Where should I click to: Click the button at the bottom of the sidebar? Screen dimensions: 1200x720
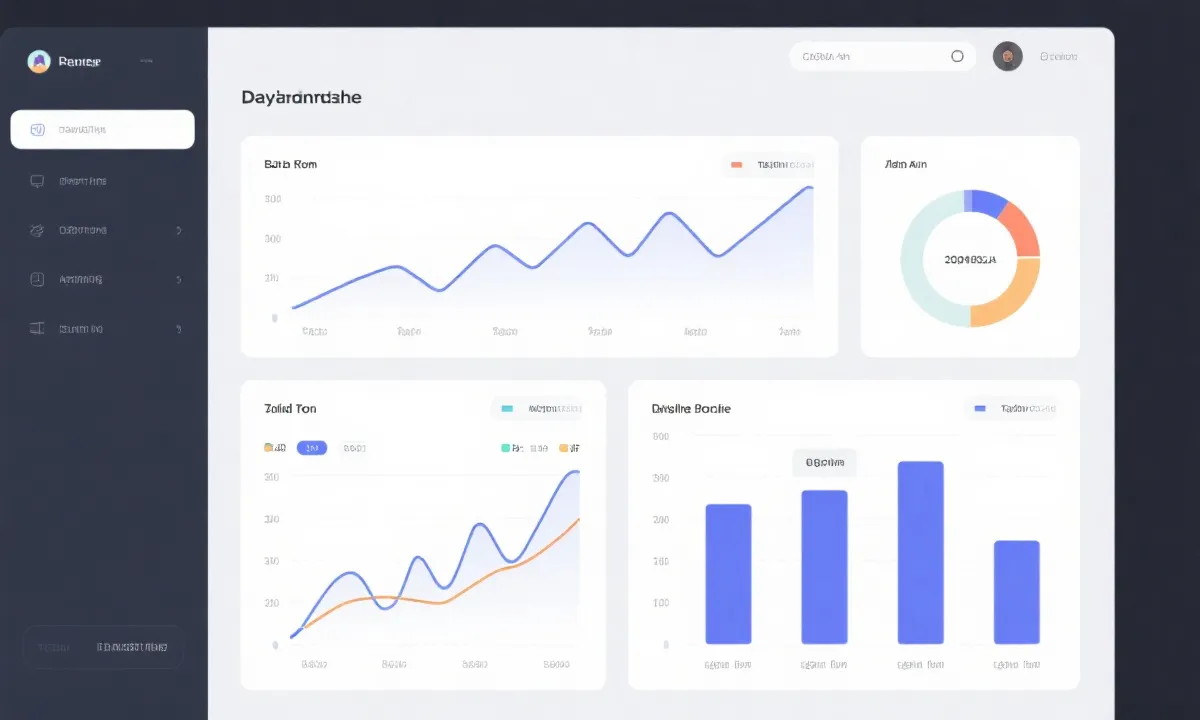pos(103,647)
